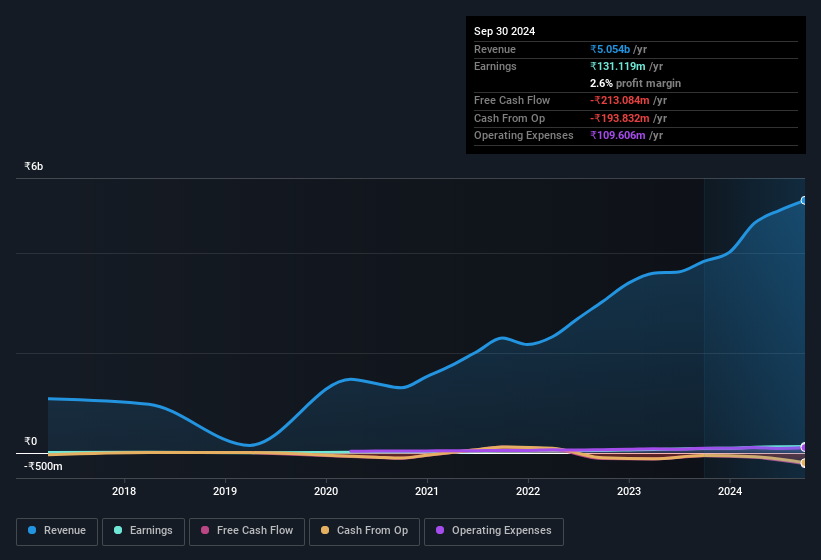
Task: Click the Cash From Op tooltip label
Action: (x=509, y=118)
